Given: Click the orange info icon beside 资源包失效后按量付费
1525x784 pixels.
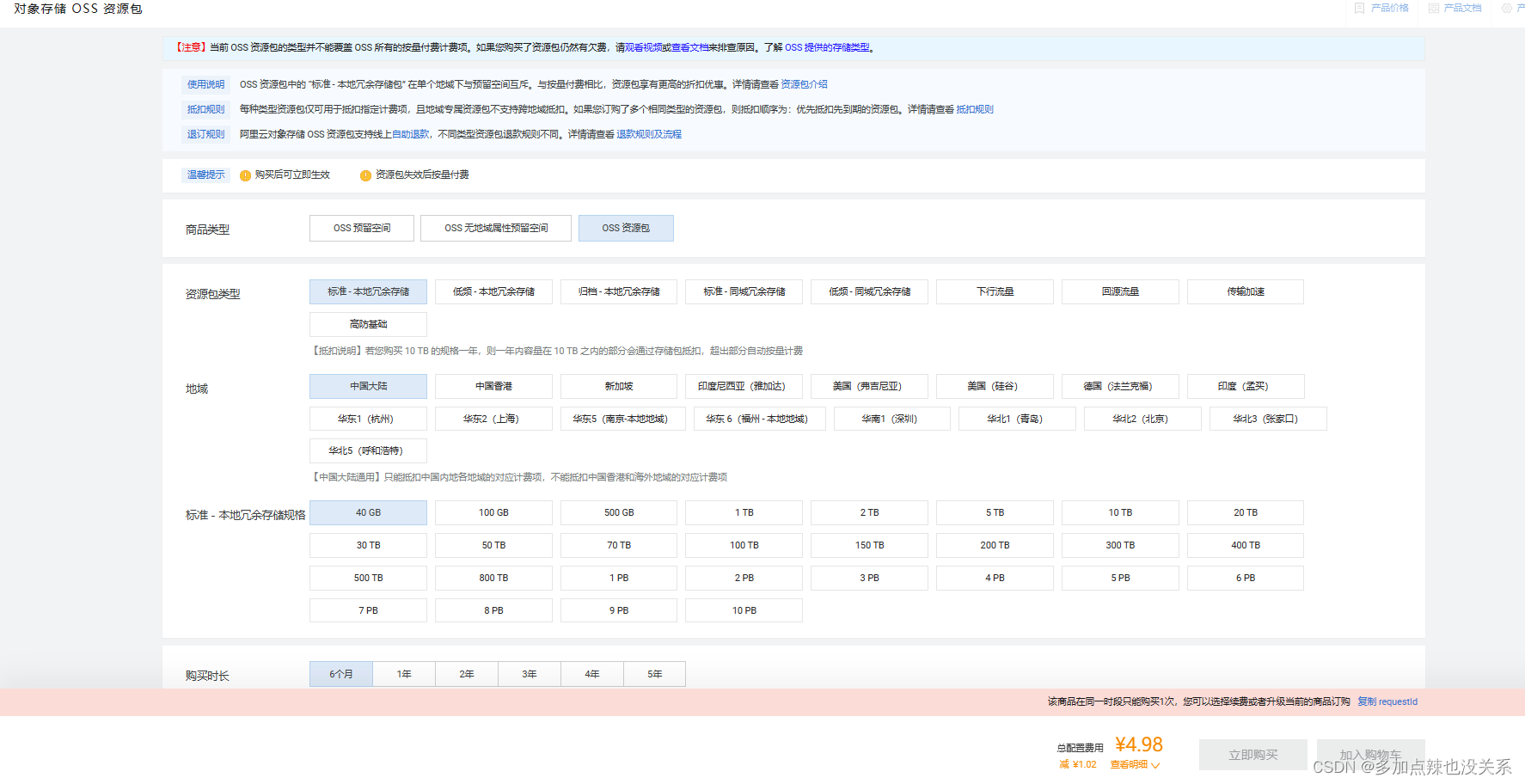Looking at the screenshot, I should [365, 175].
